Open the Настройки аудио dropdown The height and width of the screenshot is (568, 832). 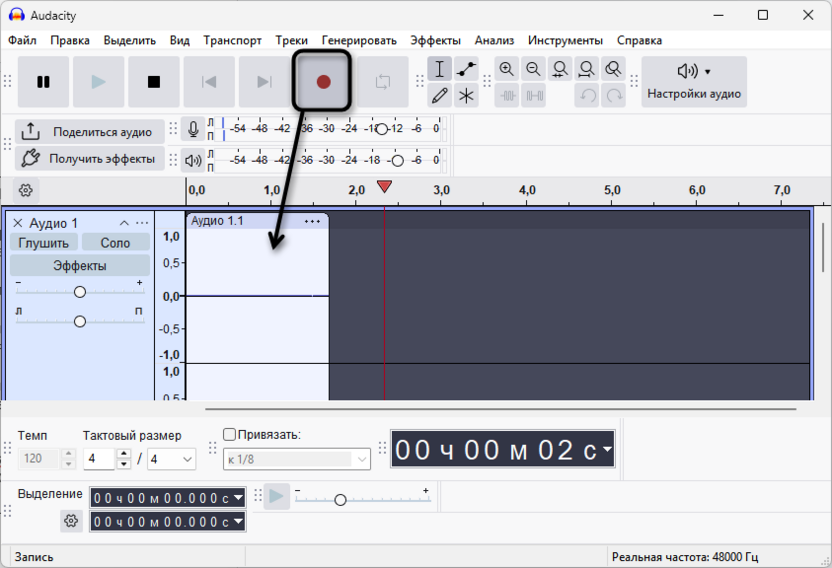click(694, 81)
